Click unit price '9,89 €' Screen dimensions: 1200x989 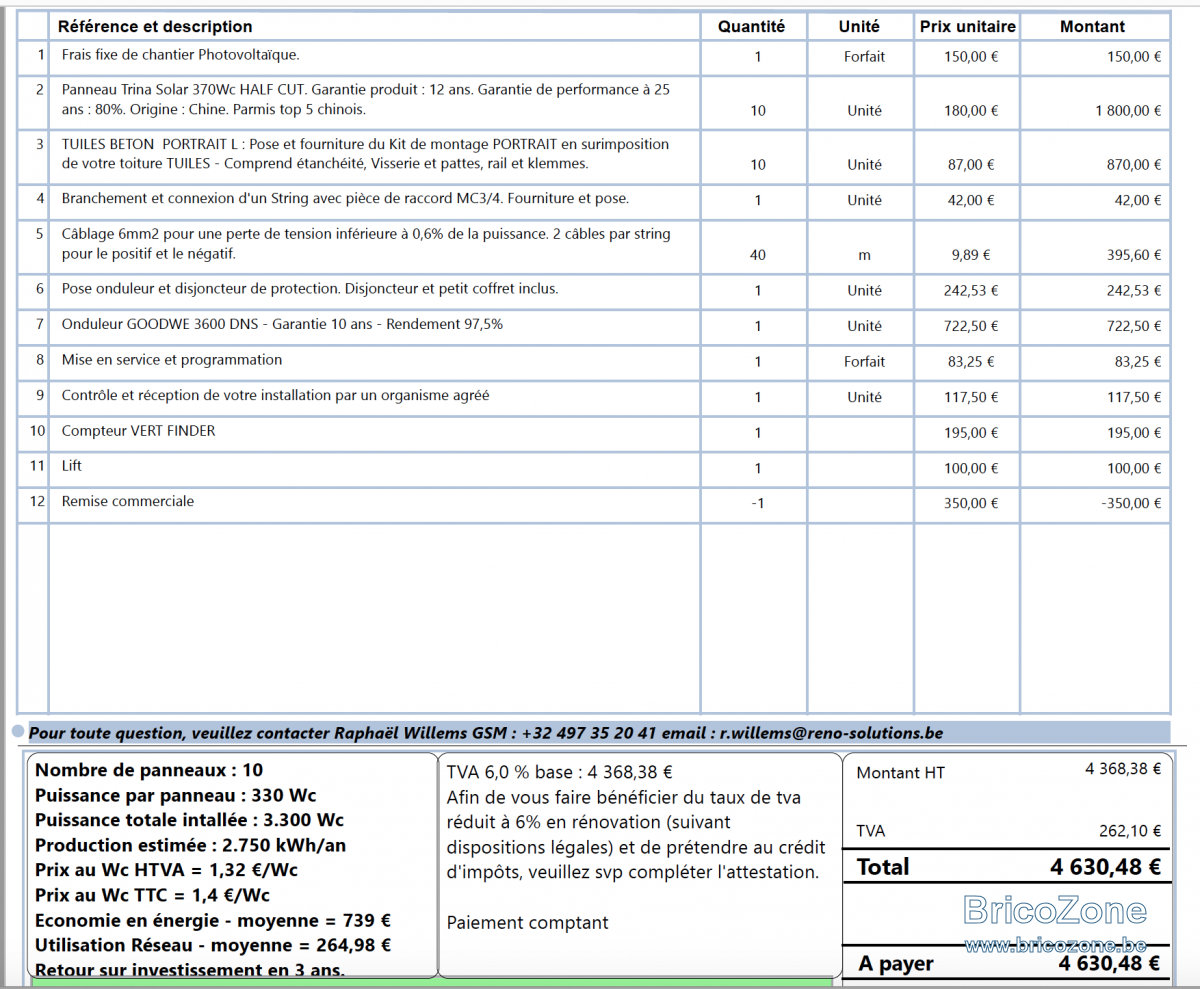(x=971, y=255)
